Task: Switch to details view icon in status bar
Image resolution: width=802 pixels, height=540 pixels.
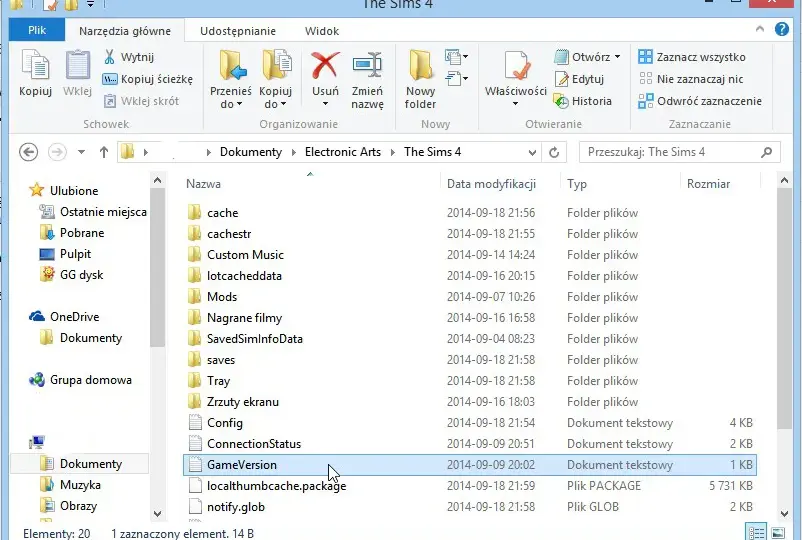Action: pyautogui.click(x=756, y=532)
